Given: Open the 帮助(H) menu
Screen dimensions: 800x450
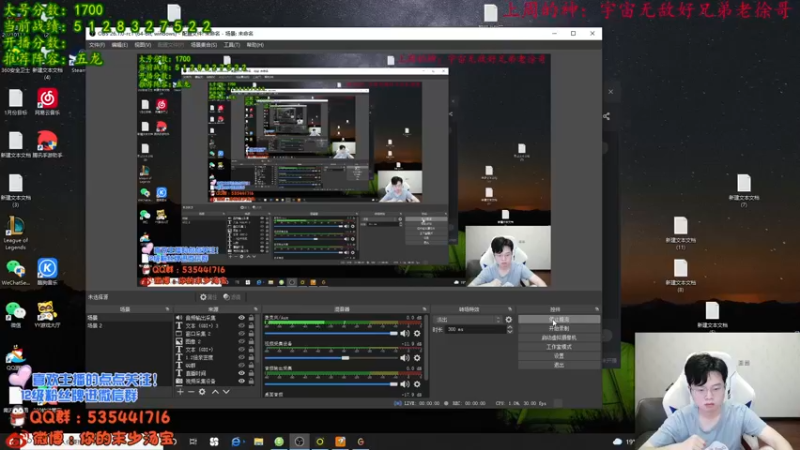Looking at the screenshot, I should pos(255,45).
